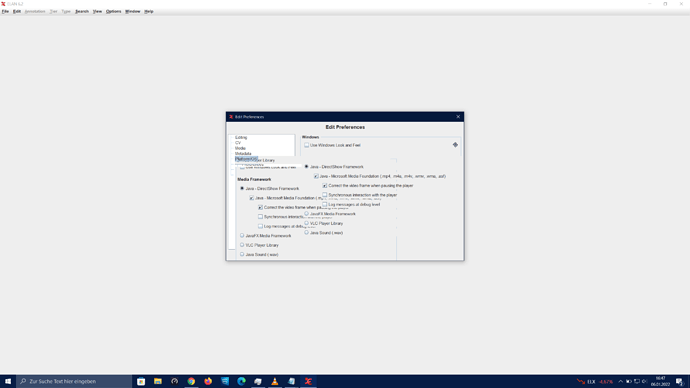
Task: Open the Search menu
Action: 82,11
